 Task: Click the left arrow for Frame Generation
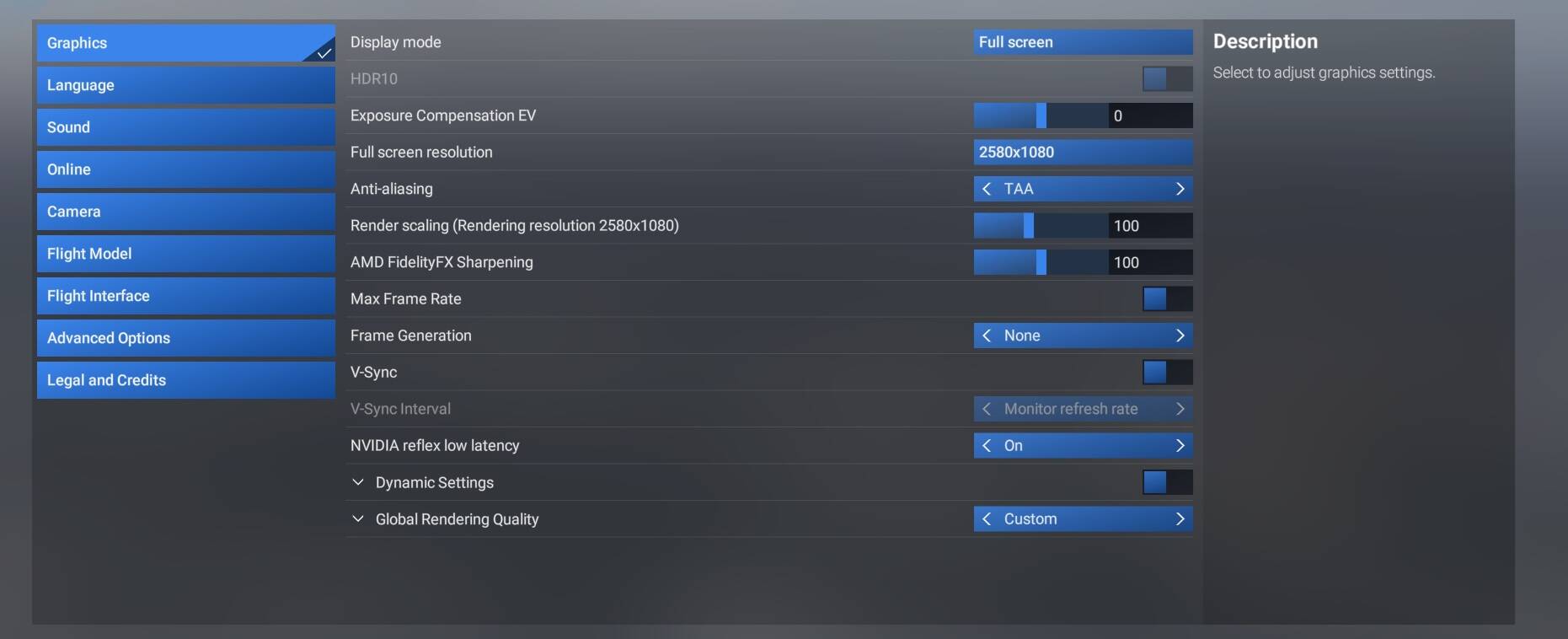coord(987,336)
